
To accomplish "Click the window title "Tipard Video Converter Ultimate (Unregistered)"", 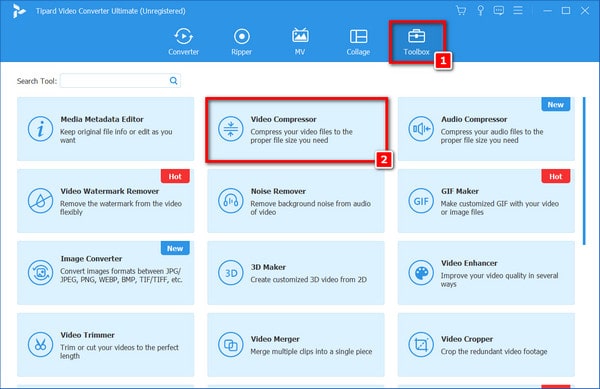I will (111, 11).
